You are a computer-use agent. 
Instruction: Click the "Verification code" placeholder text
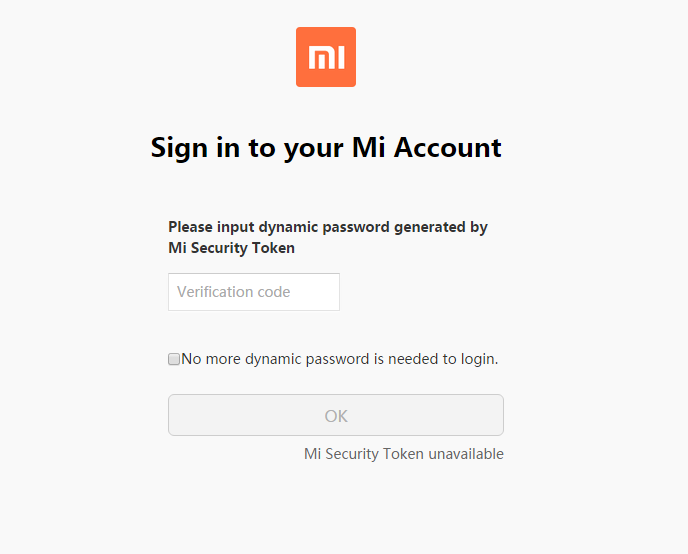(x=234, y=292)
